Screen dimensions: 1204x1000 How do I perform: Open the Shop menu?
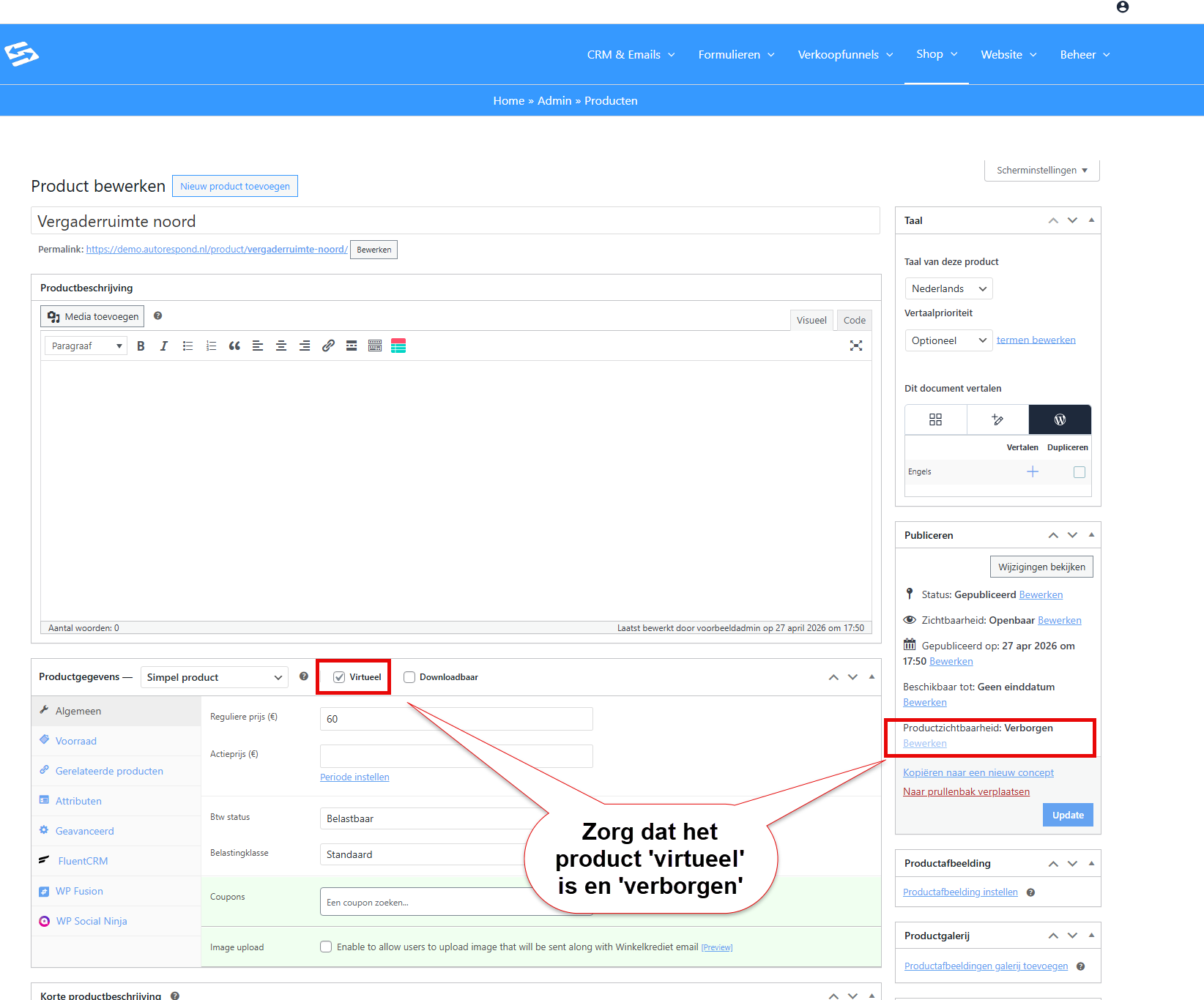pos(937,54)
